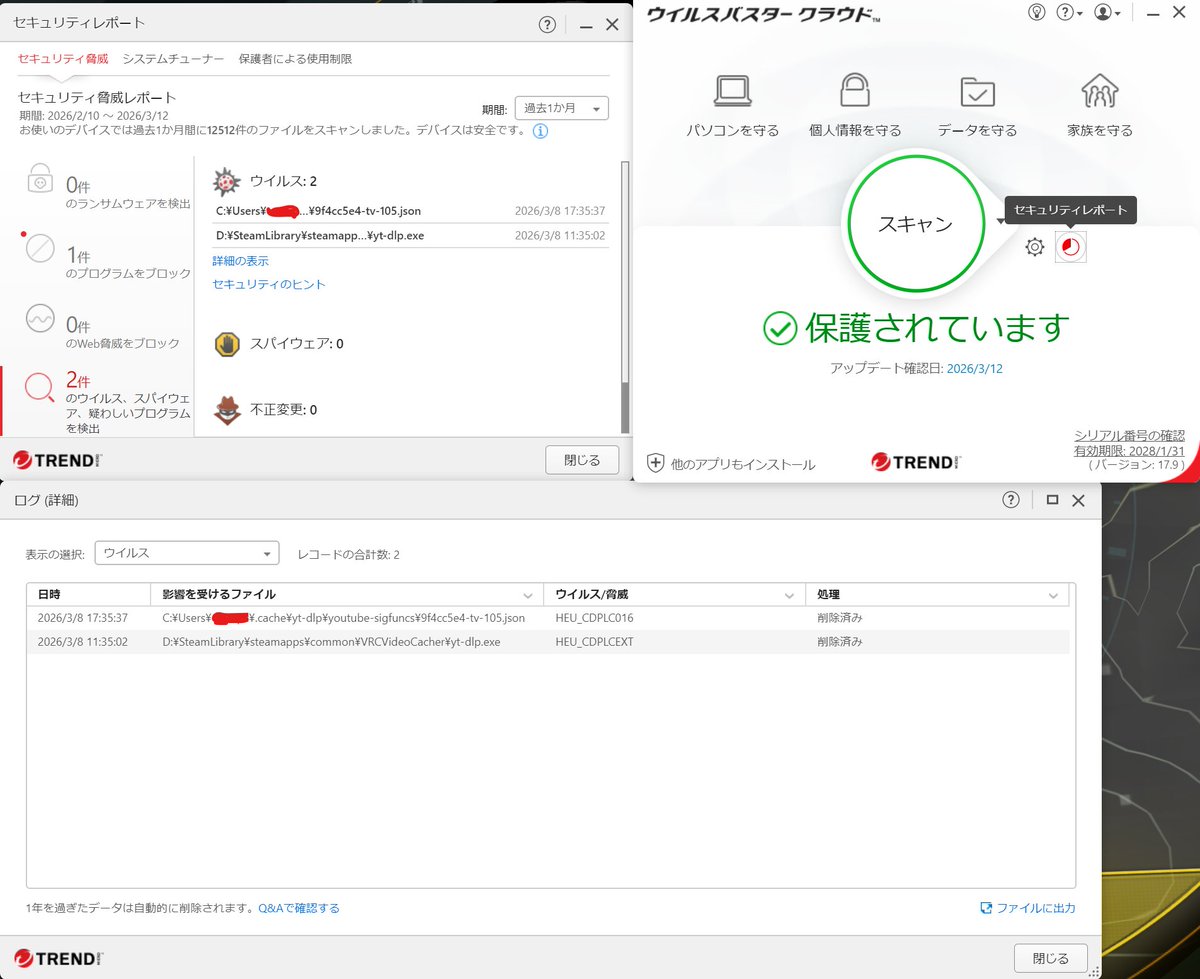Viewport: 1200px width, 979px height.
Task: Switch to システムチューナー tab
Action: coord(173,59)
